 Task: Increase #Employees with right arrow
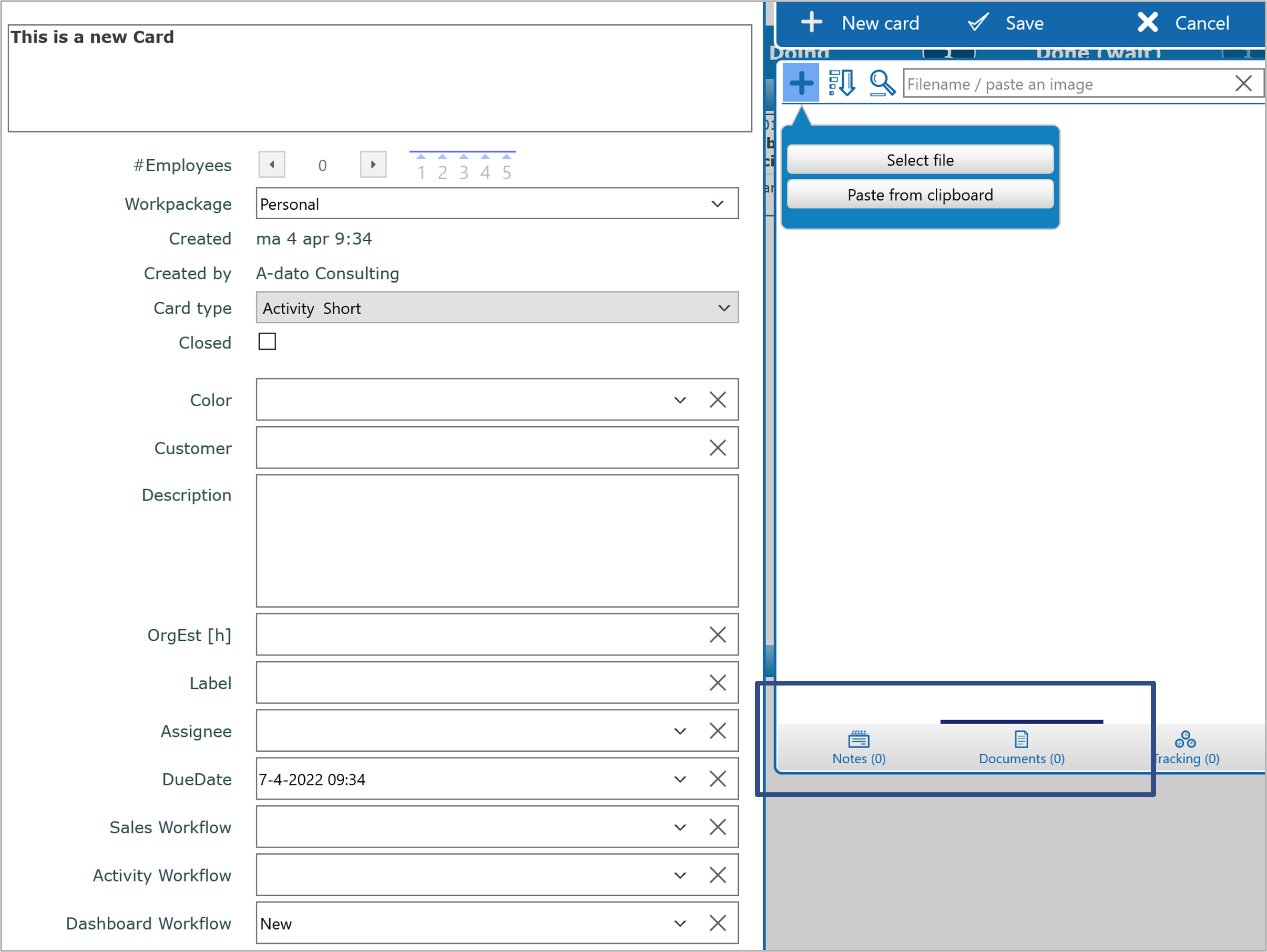373,165
